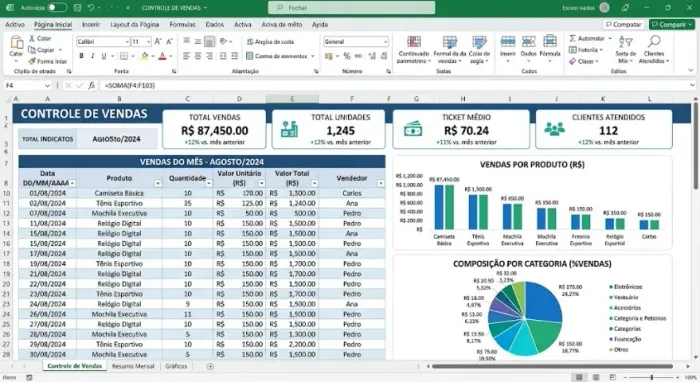
Task: Open the General number format dropdown
Action: (x=385, y=42)
